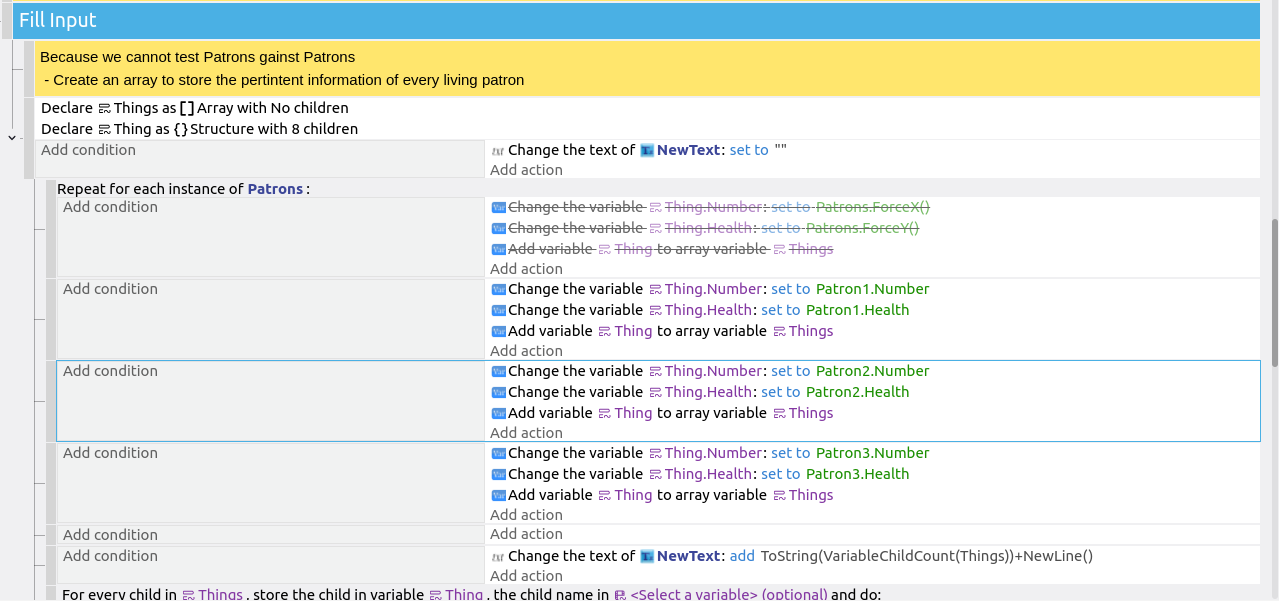This screenshot has width=1279, height=601.
Task: Click the Things array variable icon in Declare line
Action: click(104, 108)
